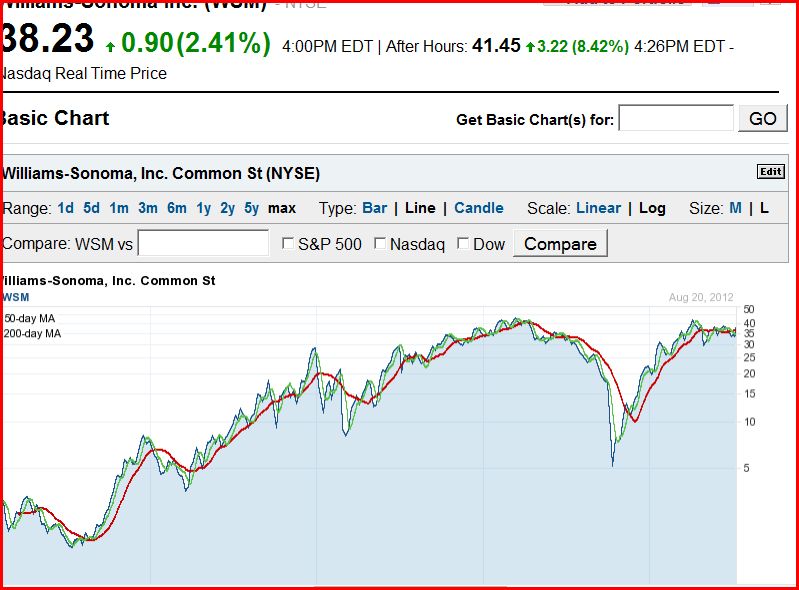The height and width of the screenshot is (590, 799).
Task: Set chart range to 1y
Action: pos(204,209)
